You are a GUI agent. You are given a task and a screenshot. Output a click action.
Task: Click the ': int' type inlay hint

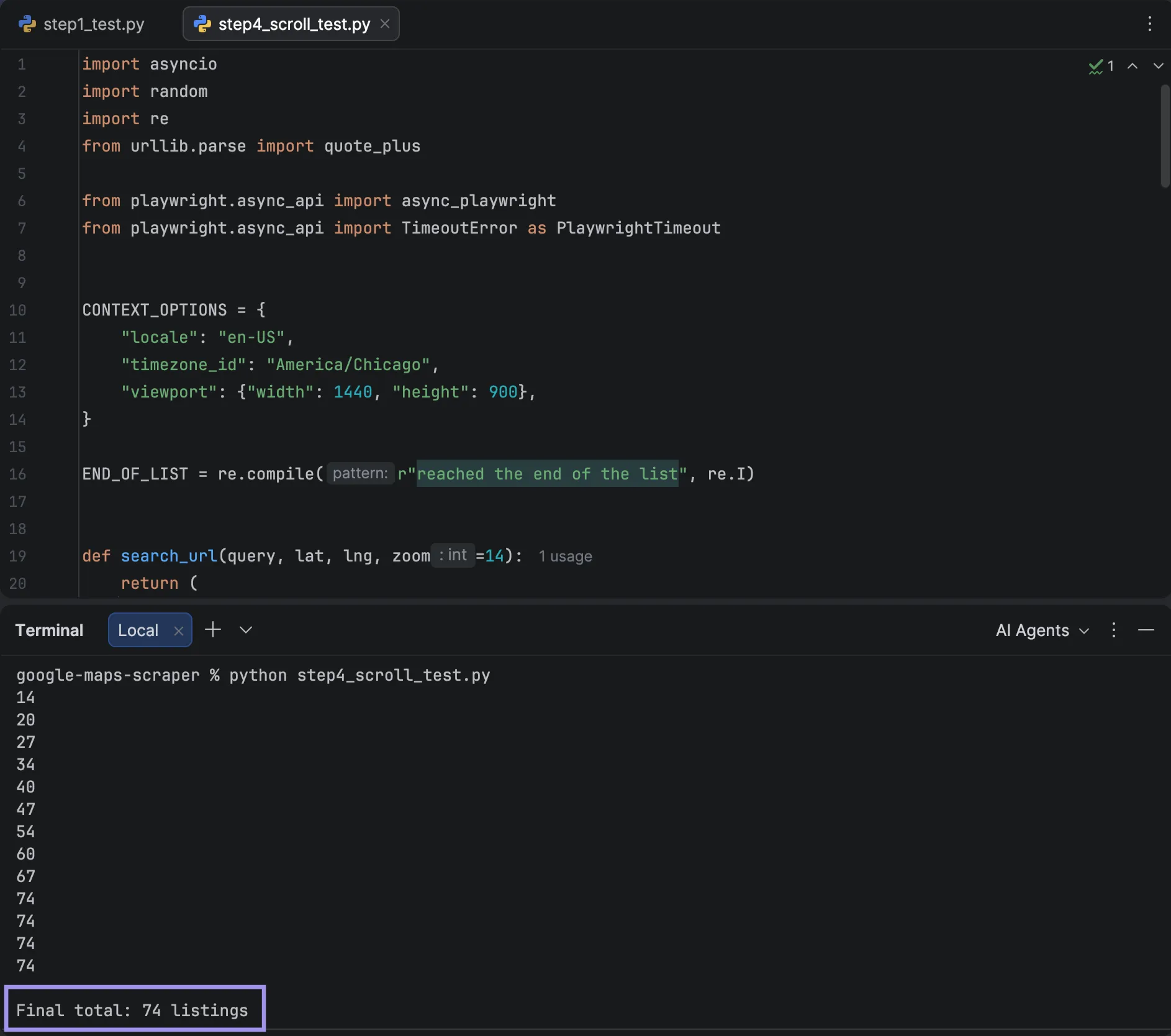pyautogui.click(x=453, y=555)
